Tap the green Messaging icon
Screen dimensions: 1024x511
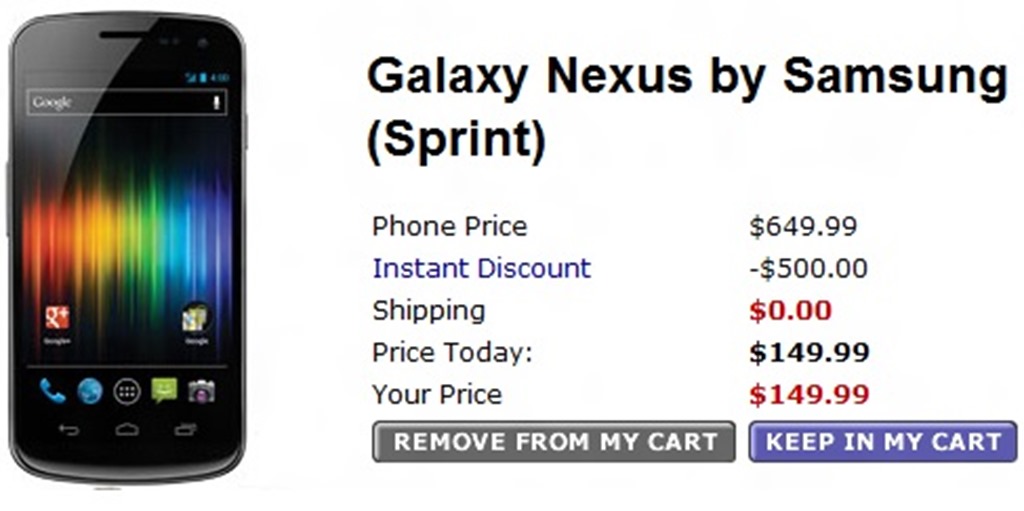click(164, 391)
